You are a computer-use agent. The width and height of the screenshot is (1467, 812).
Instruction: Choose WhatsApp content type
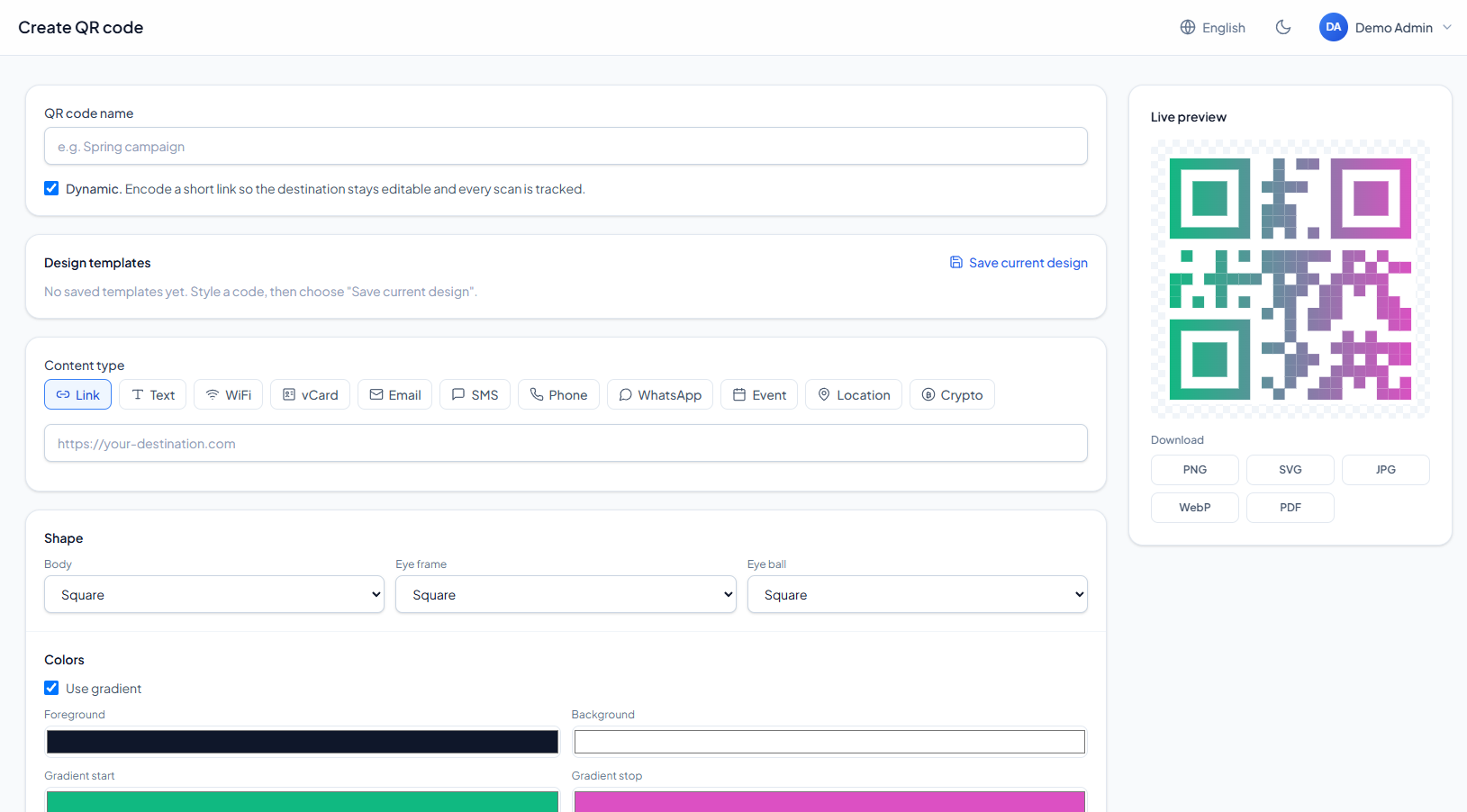[x=660, y=395]
